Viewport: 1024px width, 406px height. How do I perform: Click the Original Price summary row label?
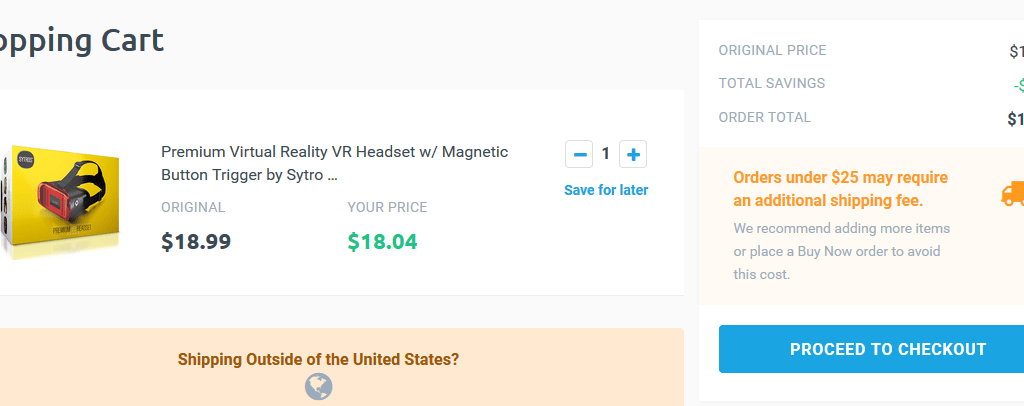click(x=772, y=50)
